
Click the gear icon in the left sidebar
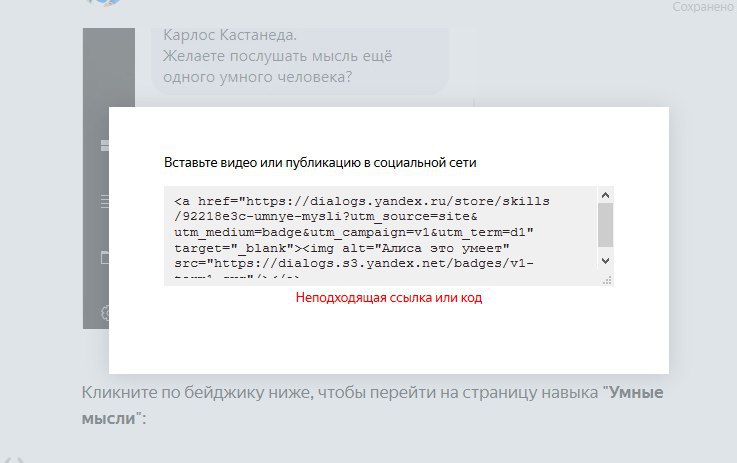(106, 313)
